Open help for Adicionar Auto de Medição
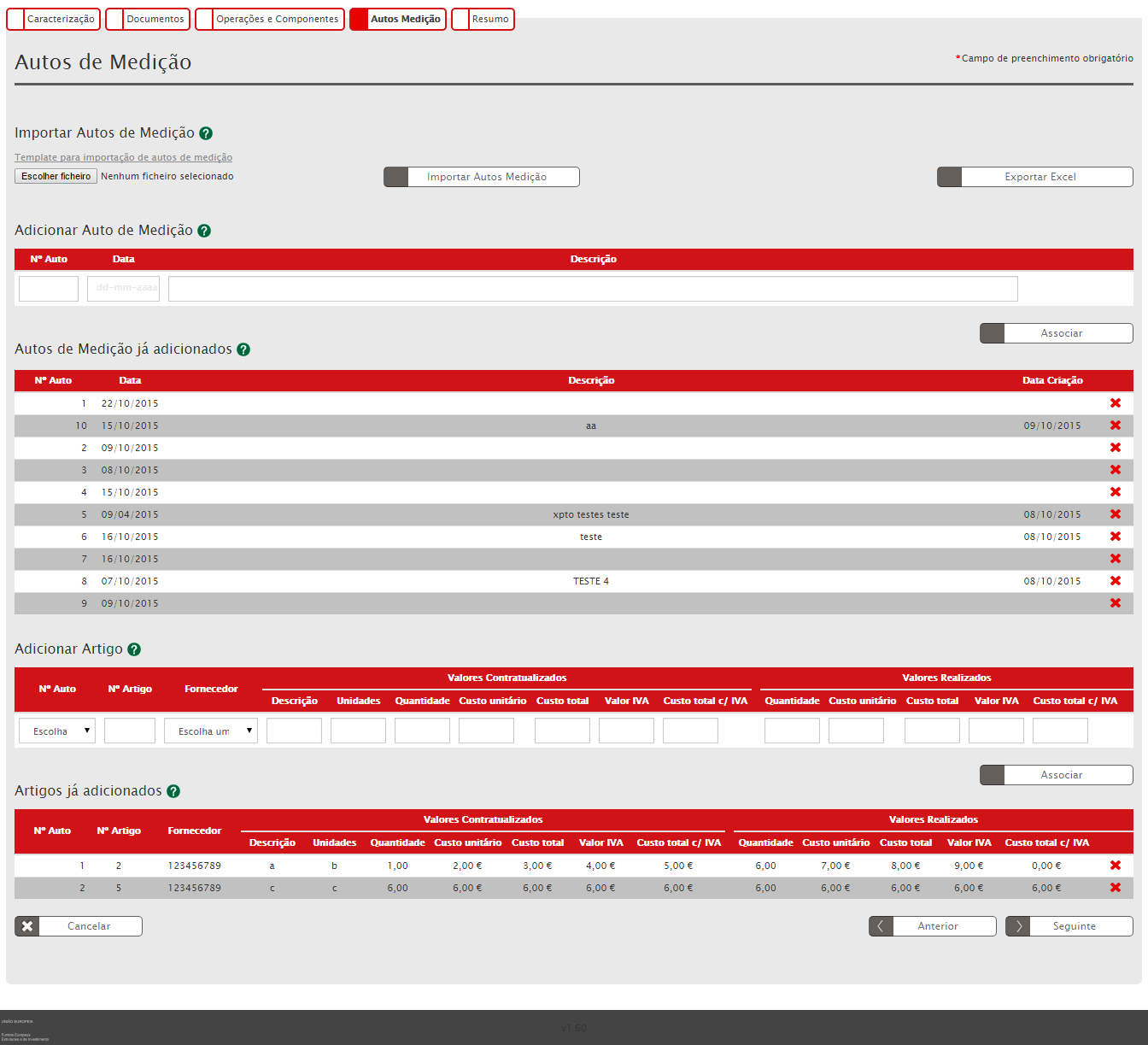The width and height of the screenshot is (1148, 1045). click(204, 231)
